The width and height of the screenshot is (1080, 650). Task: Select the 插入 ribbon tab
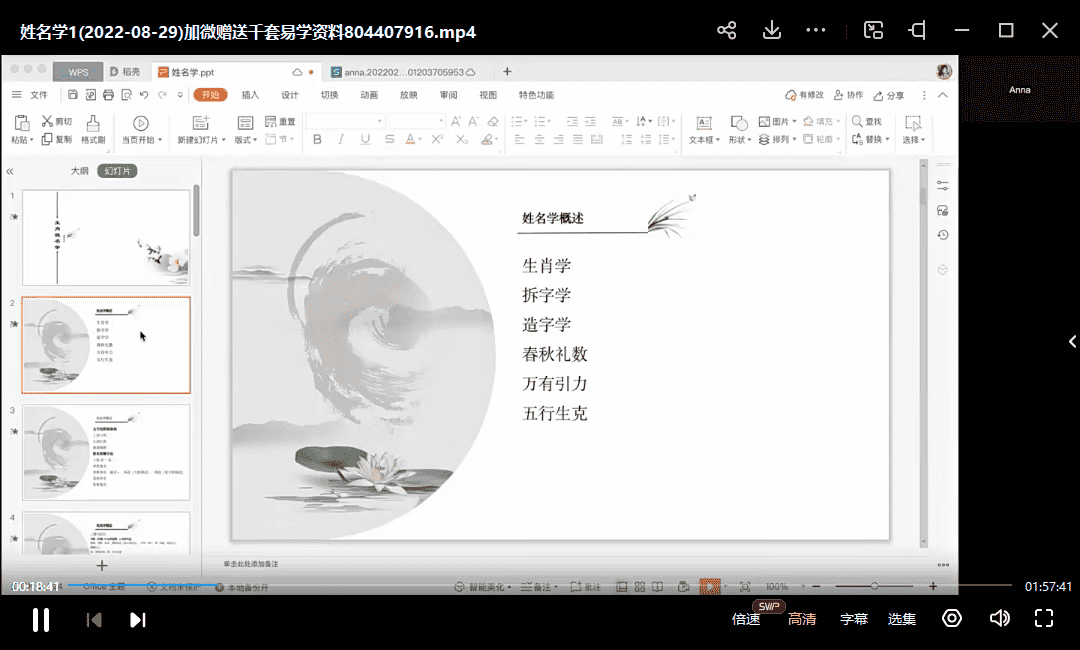[250, 95]
